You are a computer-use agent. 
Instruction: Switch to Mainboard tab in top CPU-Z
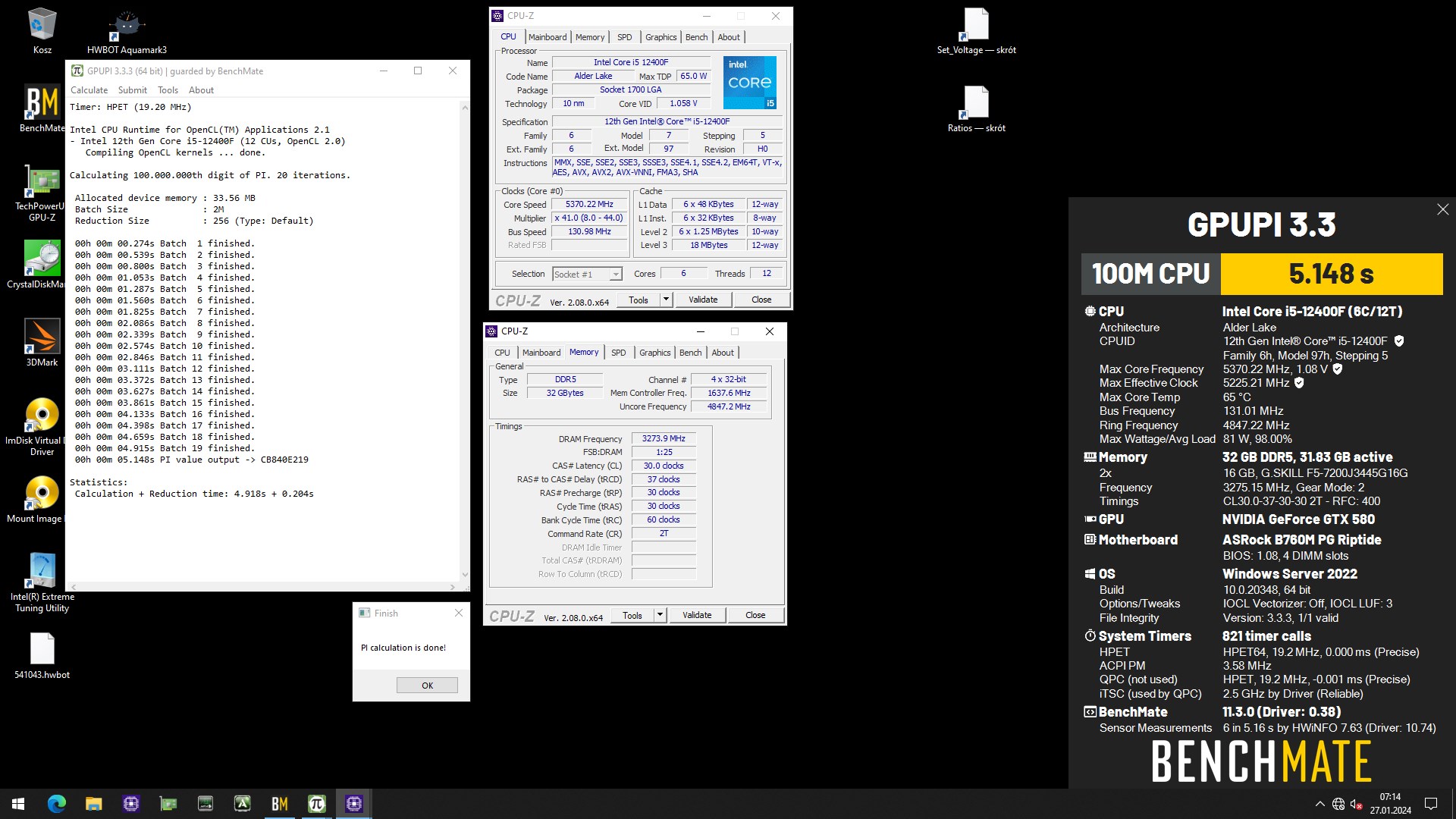[x=548, y=37]
